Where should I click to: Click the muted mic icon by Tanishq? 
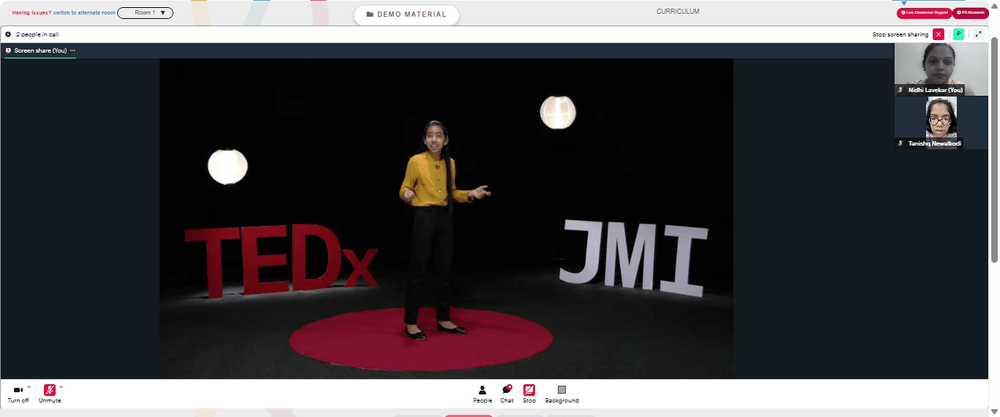900,143
